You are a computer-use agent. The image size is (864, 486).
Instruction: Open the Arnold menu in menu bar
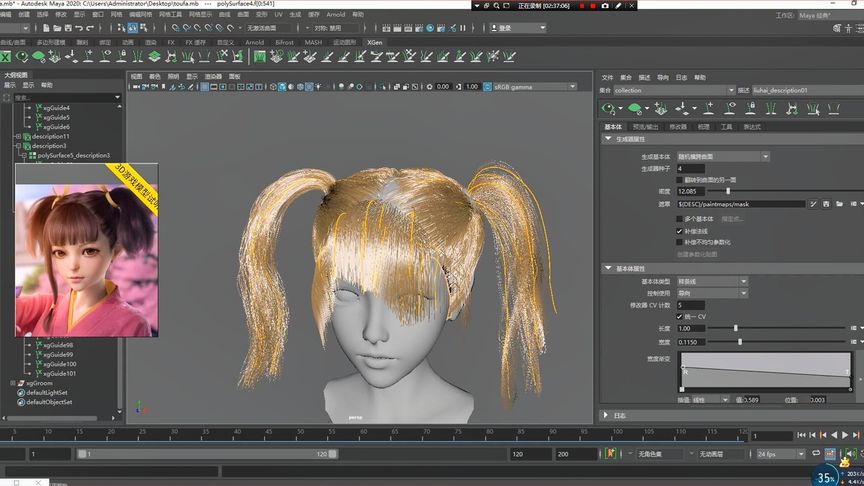click(x=335, y=15)
